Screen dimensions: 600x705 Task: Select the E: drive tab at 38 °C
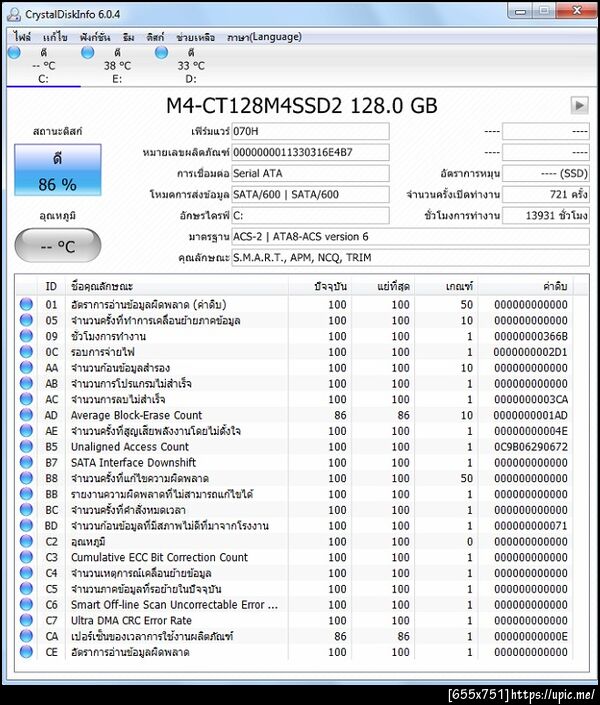117,66
